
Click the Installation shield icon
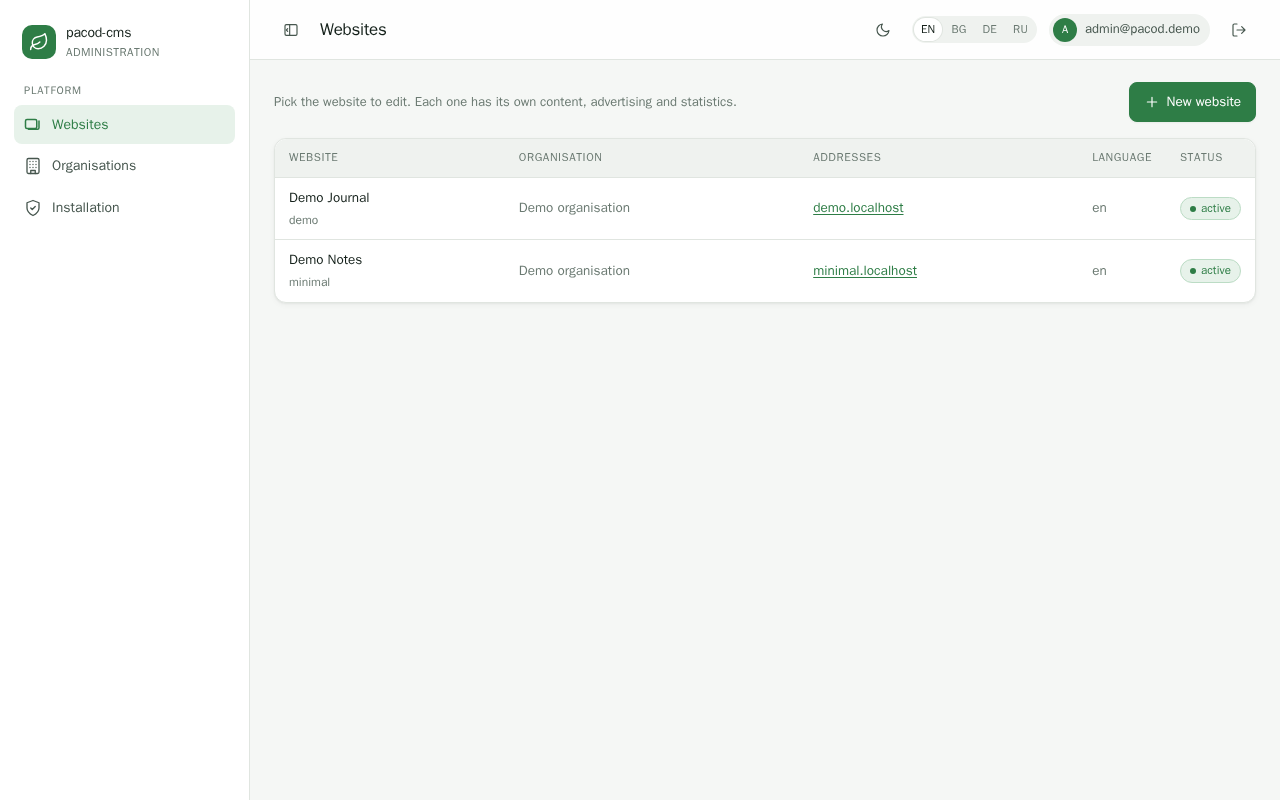tap(33, 208)
